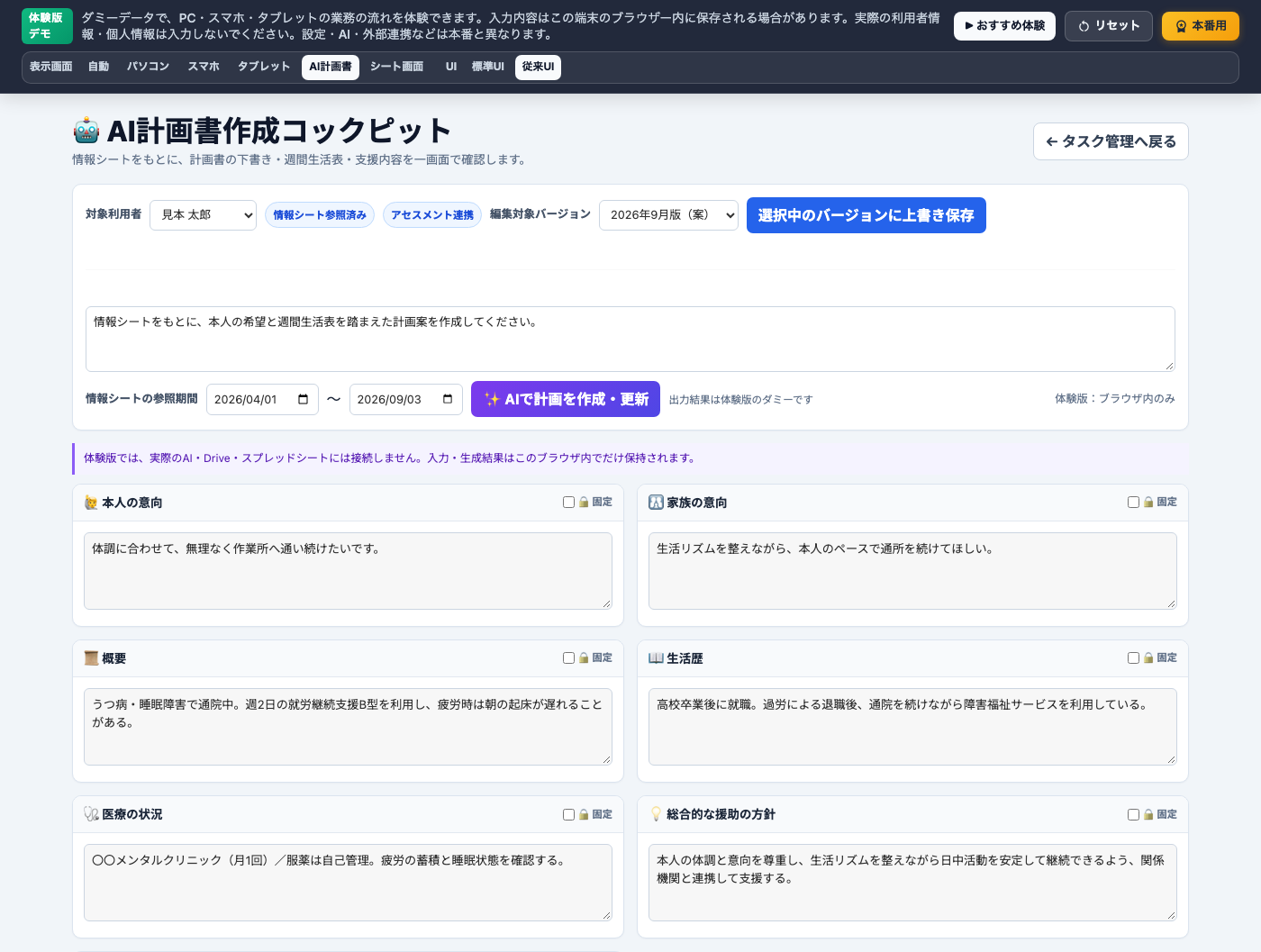Viewport: 1261px width, 952px height.
Task: Click the AIで計画を作成・更新 button
Action: pyautogui.click(x=566, y=399)
